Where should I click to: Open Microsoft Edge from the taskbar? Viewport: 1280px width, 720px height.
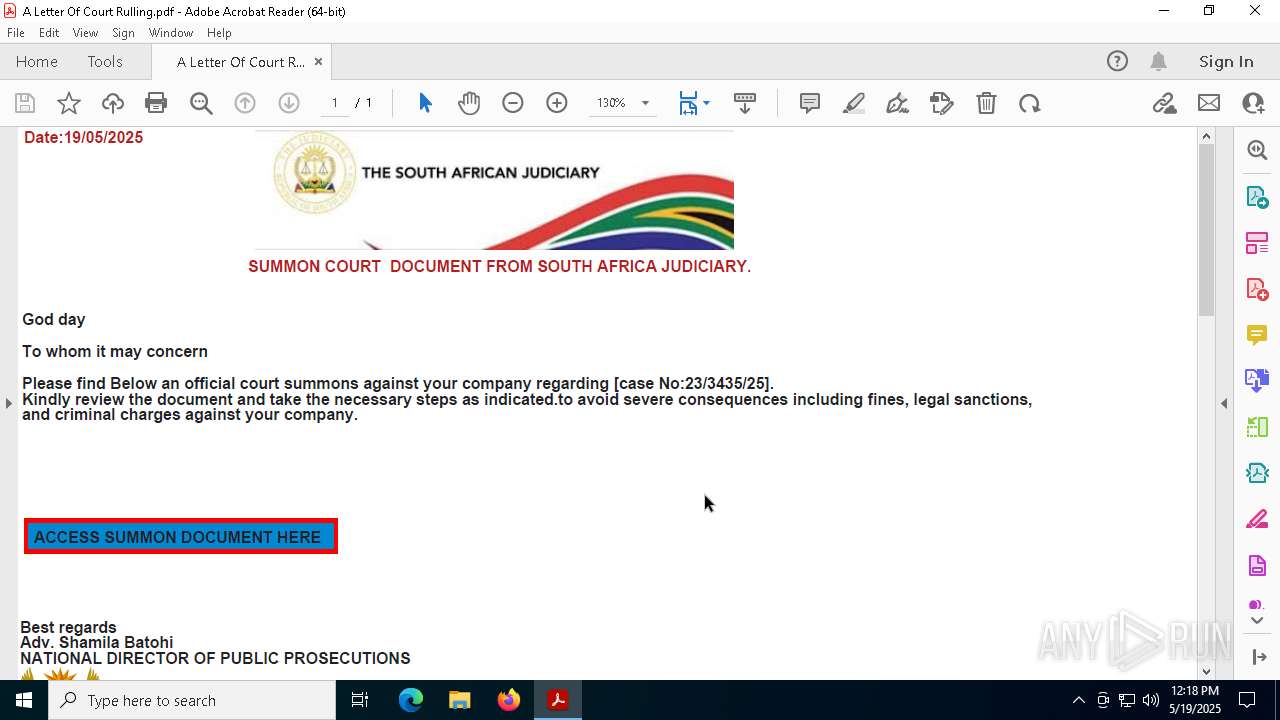411,700
